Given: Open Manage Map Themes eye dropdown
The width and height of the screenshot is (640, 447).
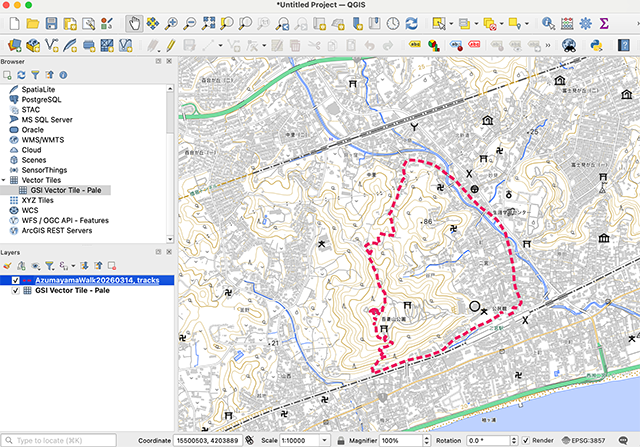Looking at the screenshot, I should [36, 266].
